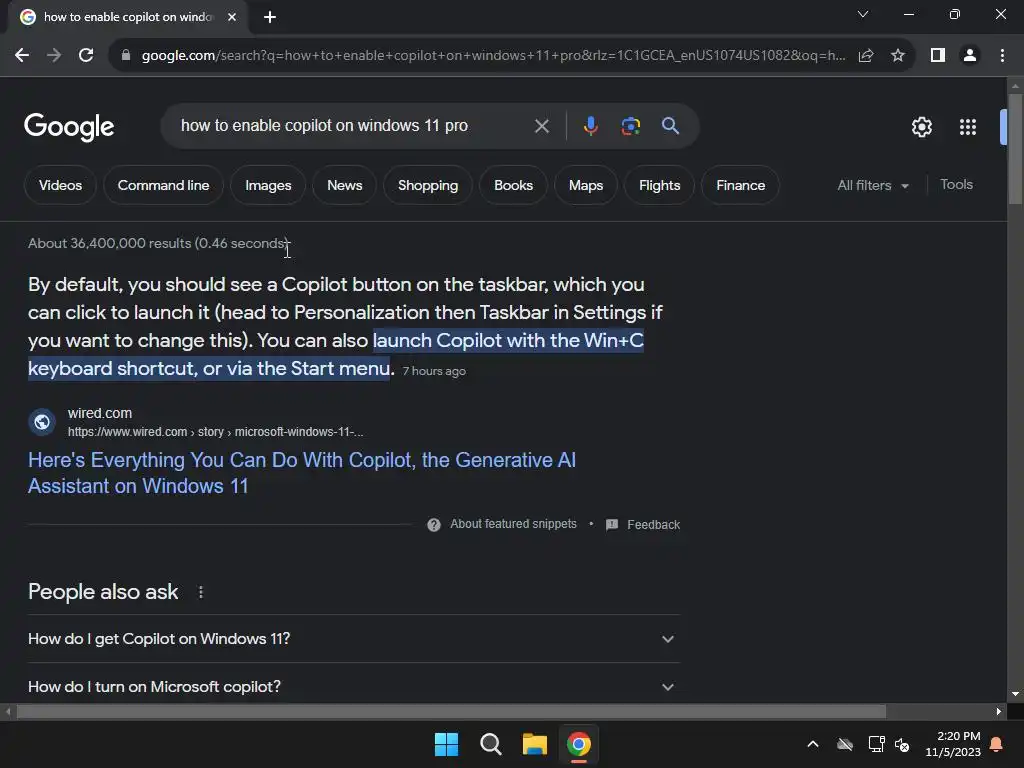Image resolution: width=1024 pixels, height=768 pixels.
Task: Open the tab search chevron
Action: click(863, 14)
